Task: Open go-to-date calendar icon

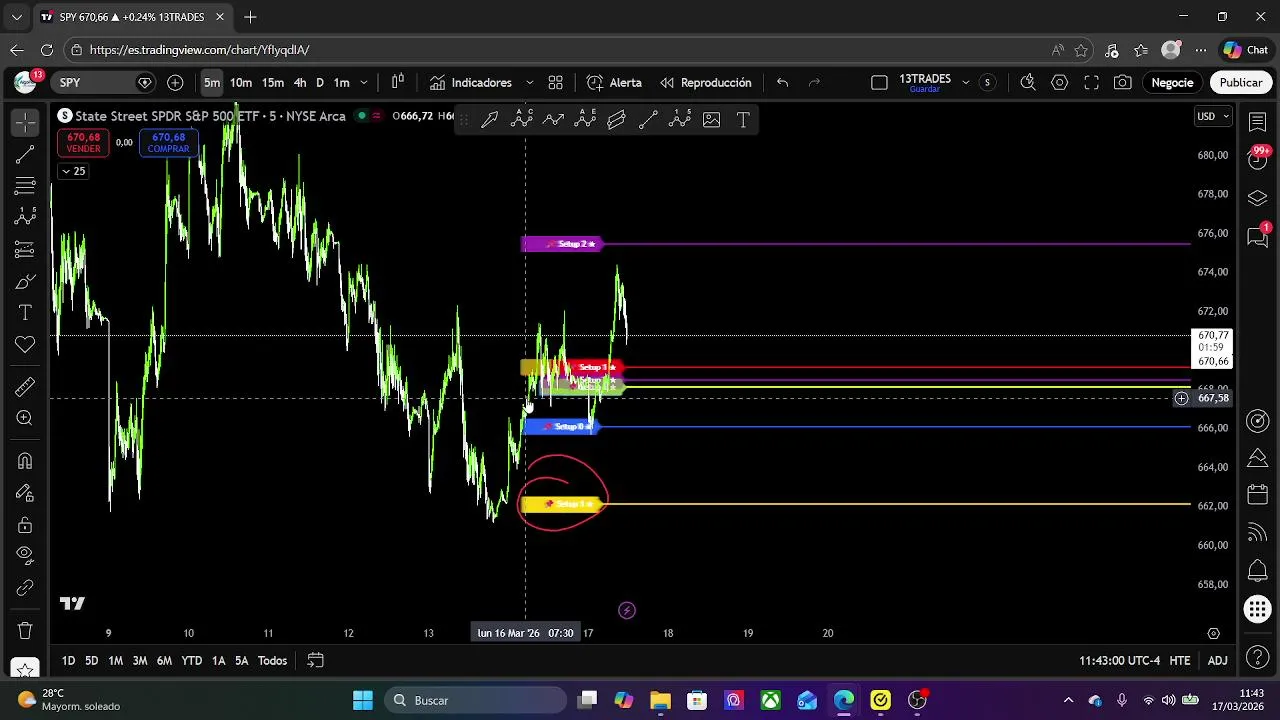Action: click(x=315, y=660)
